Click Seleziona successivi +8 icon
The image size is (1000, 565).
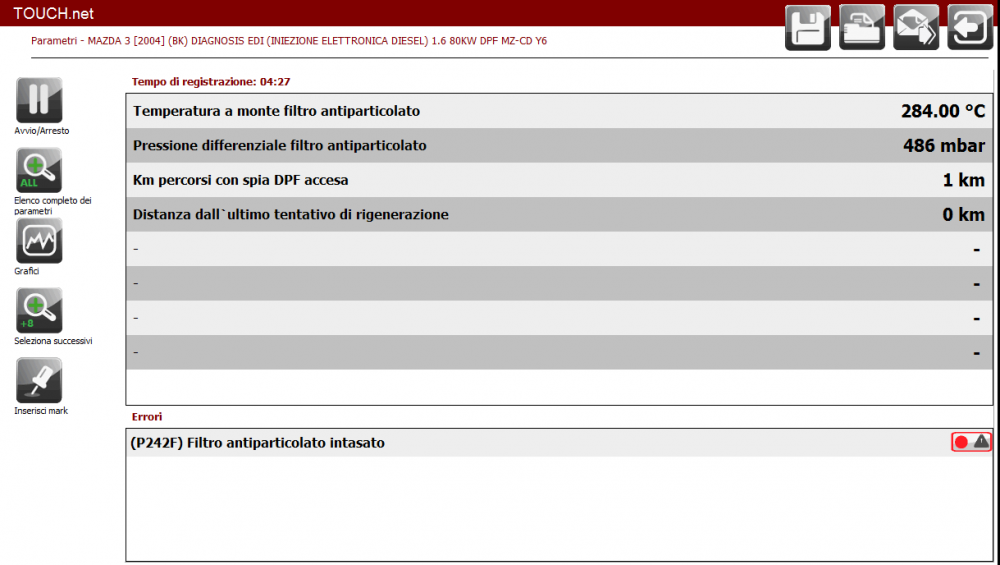click(x=39, y=311)
